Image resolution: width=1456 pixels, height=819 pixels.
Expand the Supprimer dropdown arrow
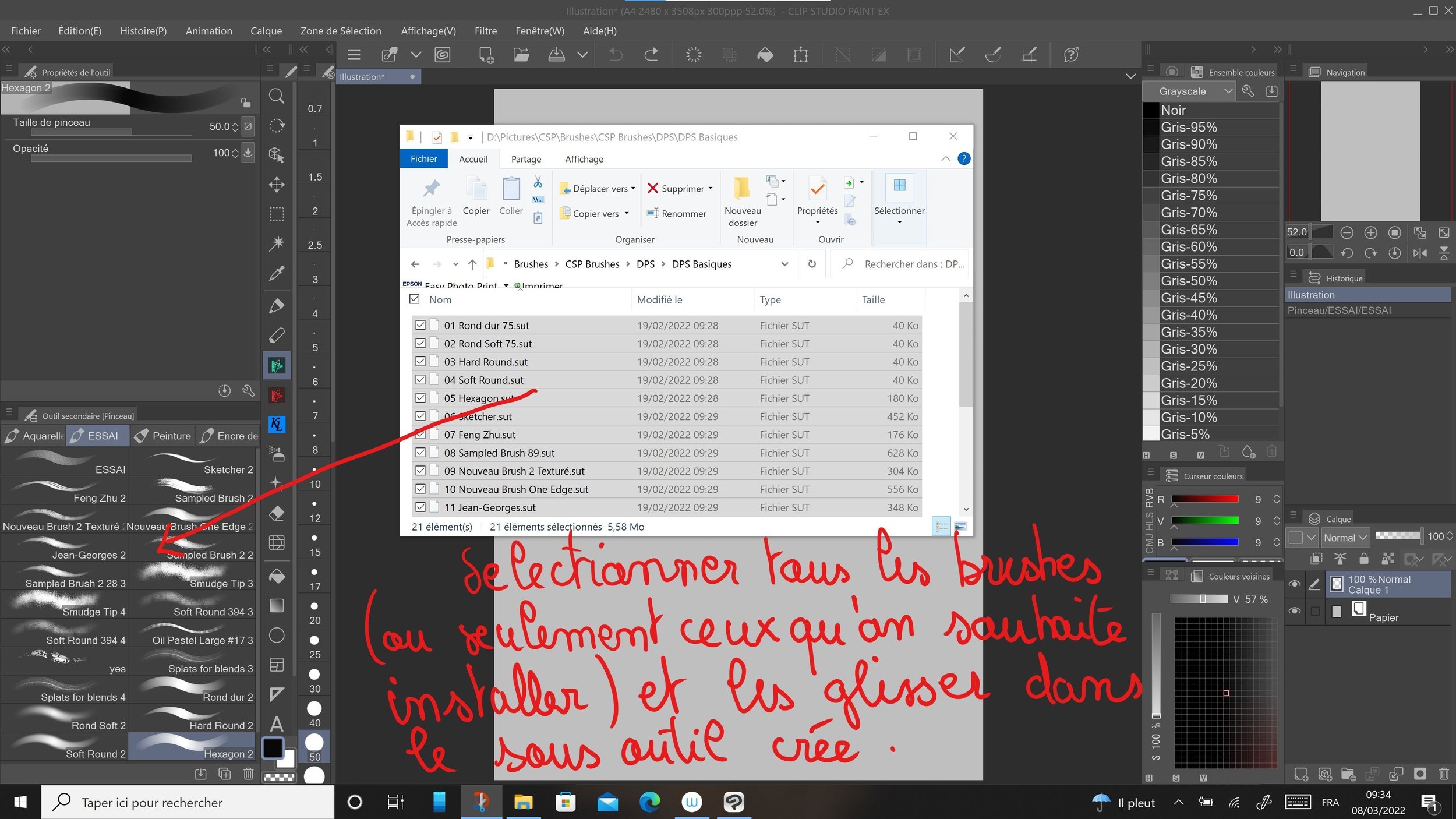tap(711, 188)
